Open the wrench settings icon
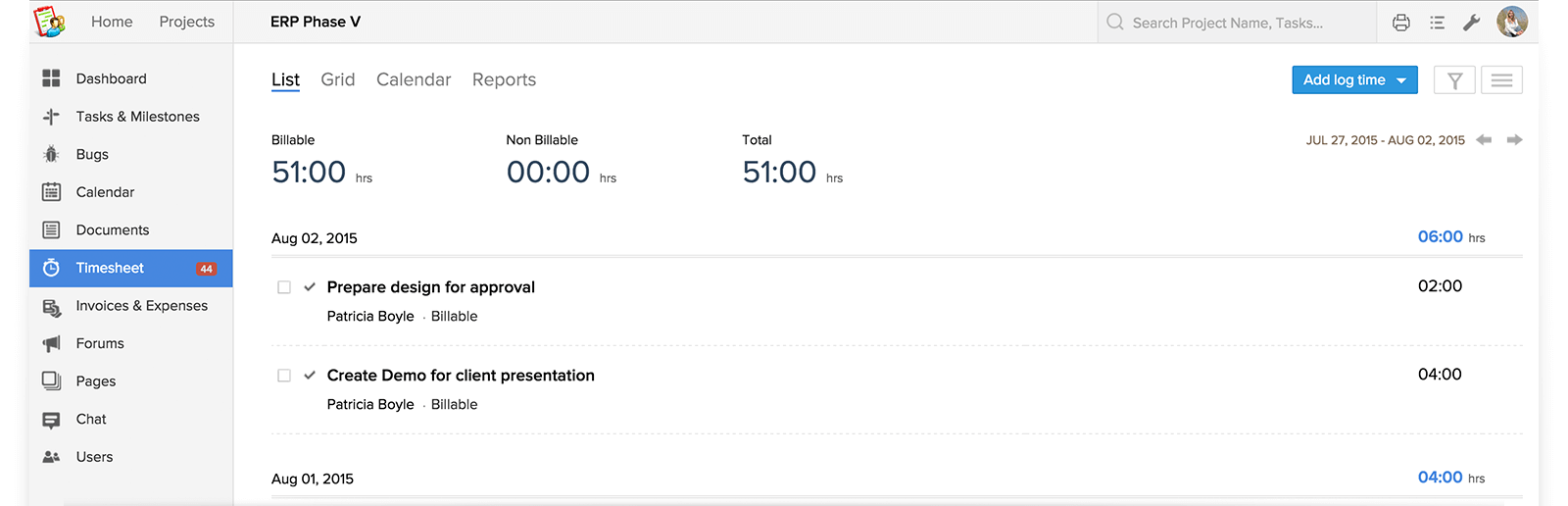This screenshot has width=1568, height=506. [1472, 23]
